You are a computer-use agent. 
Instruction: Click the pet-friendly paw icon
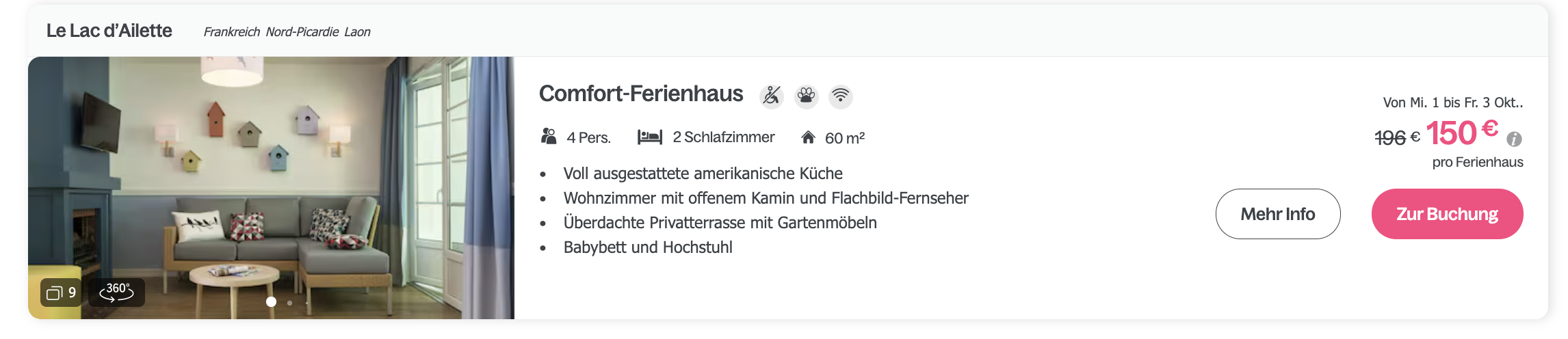point(807,96)
